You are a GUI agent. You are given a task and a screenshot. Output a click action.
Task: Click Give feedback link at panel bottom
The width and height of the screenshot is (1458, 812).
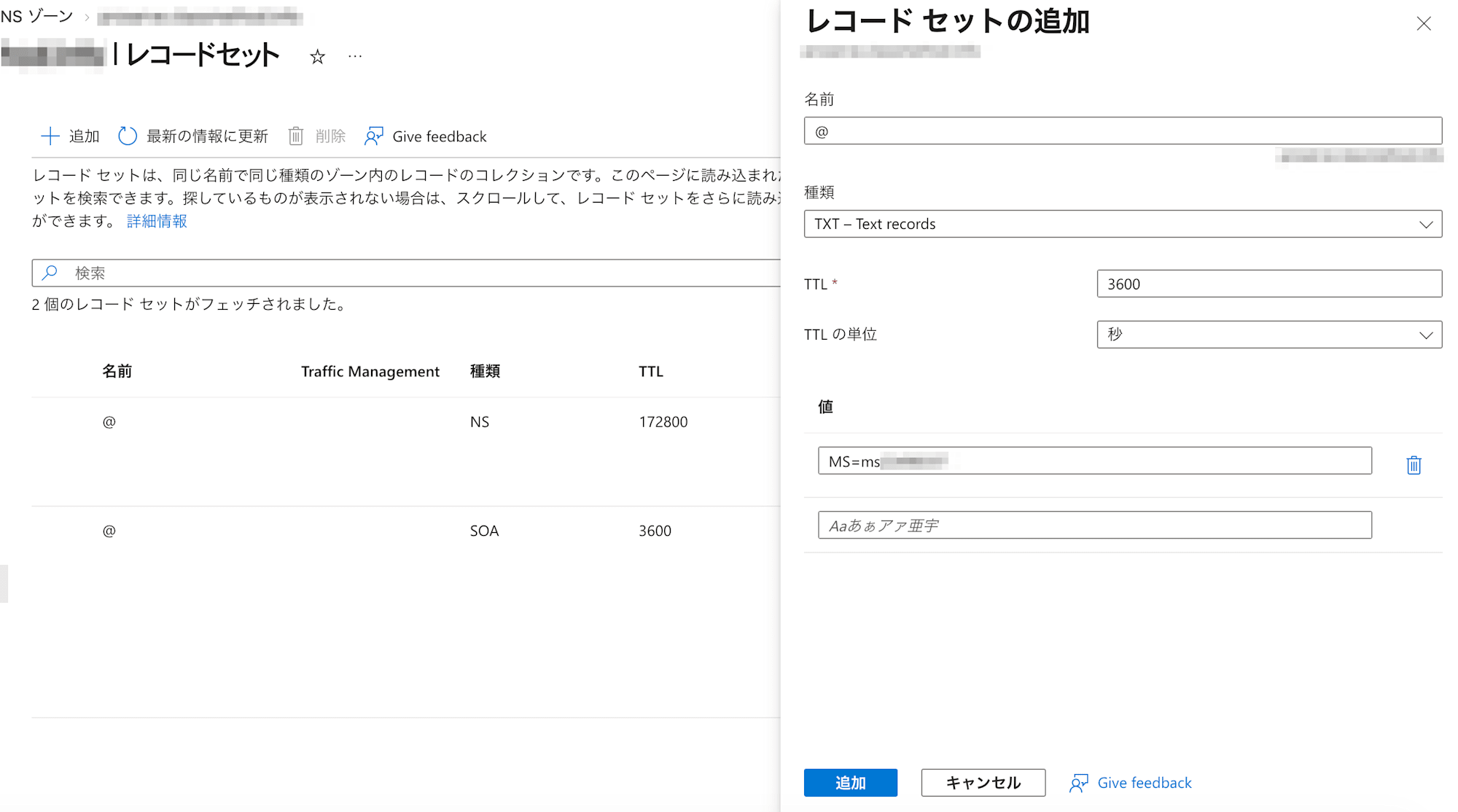[1145, 783]
